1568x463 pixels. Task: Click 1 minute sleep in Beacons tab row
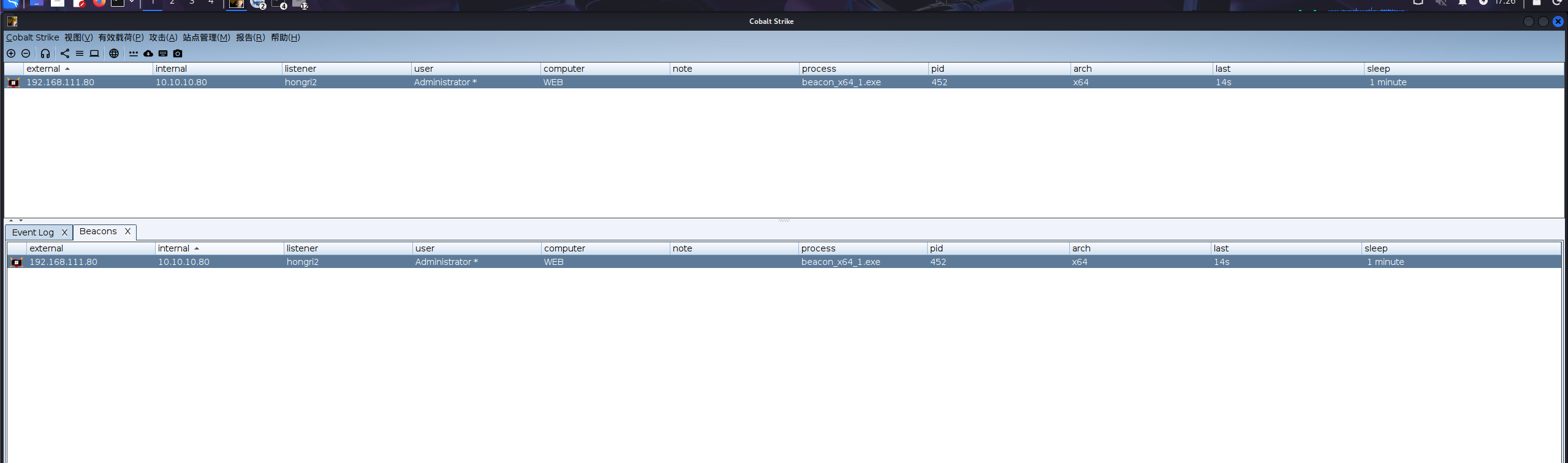(x=1385, y=262)
